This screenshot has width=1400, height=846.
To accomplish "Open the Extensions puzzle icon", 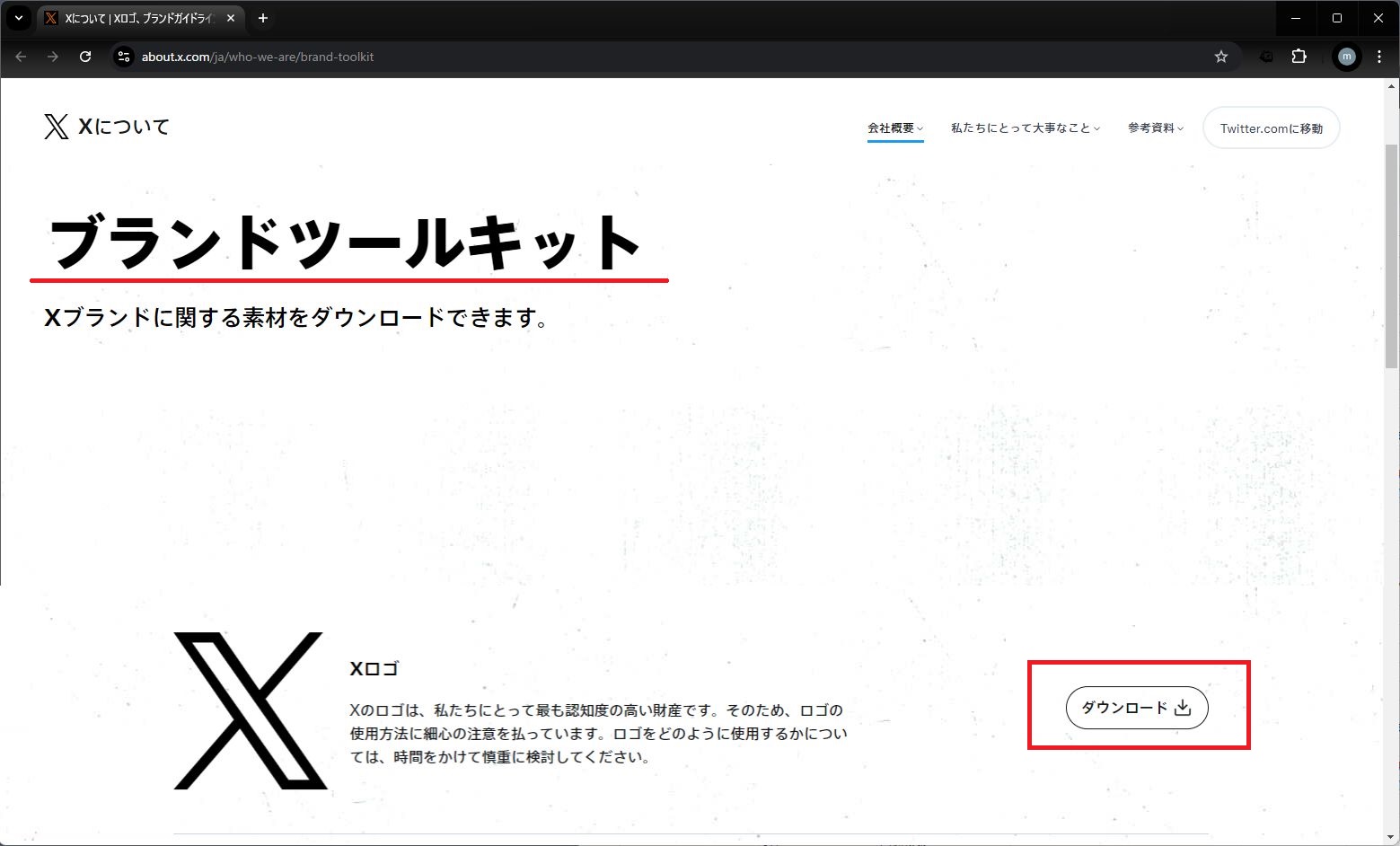I will (1299, 57).
